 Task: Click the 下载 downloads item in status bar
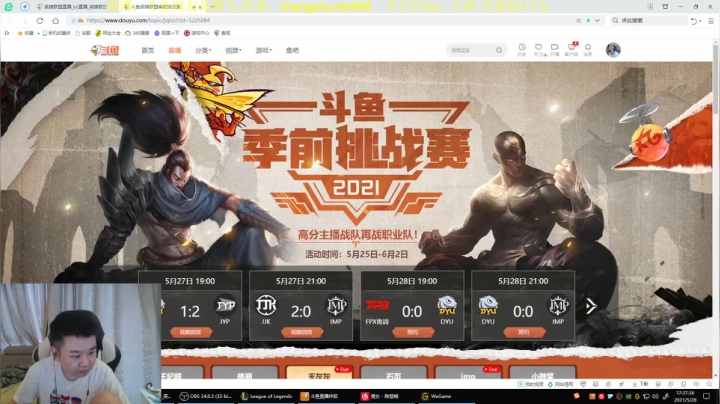(x=640, y=384)
